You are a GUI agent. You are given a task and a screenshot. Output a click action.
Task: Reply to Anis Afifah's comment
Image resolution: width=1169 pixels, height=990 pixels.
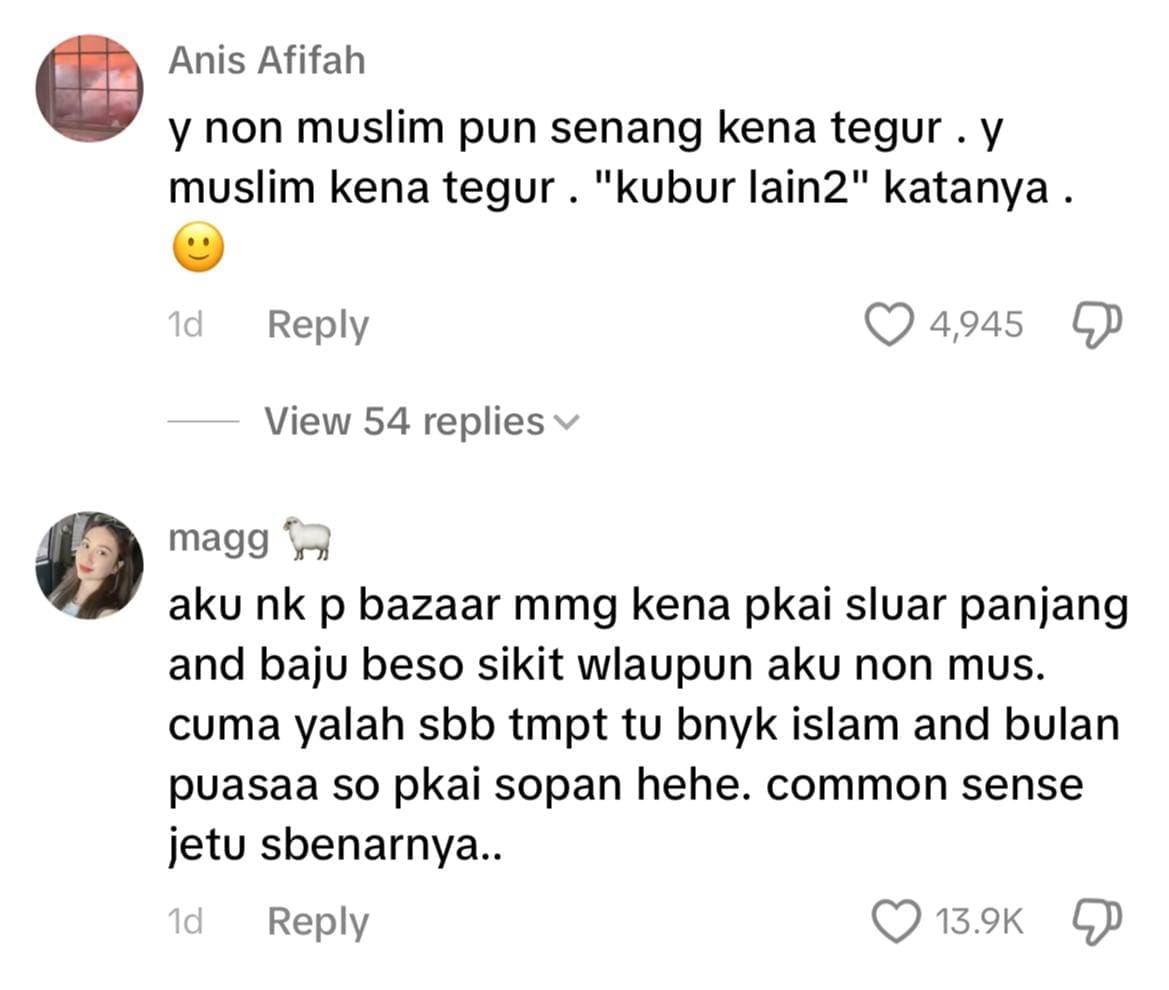[x=318, y=325]
